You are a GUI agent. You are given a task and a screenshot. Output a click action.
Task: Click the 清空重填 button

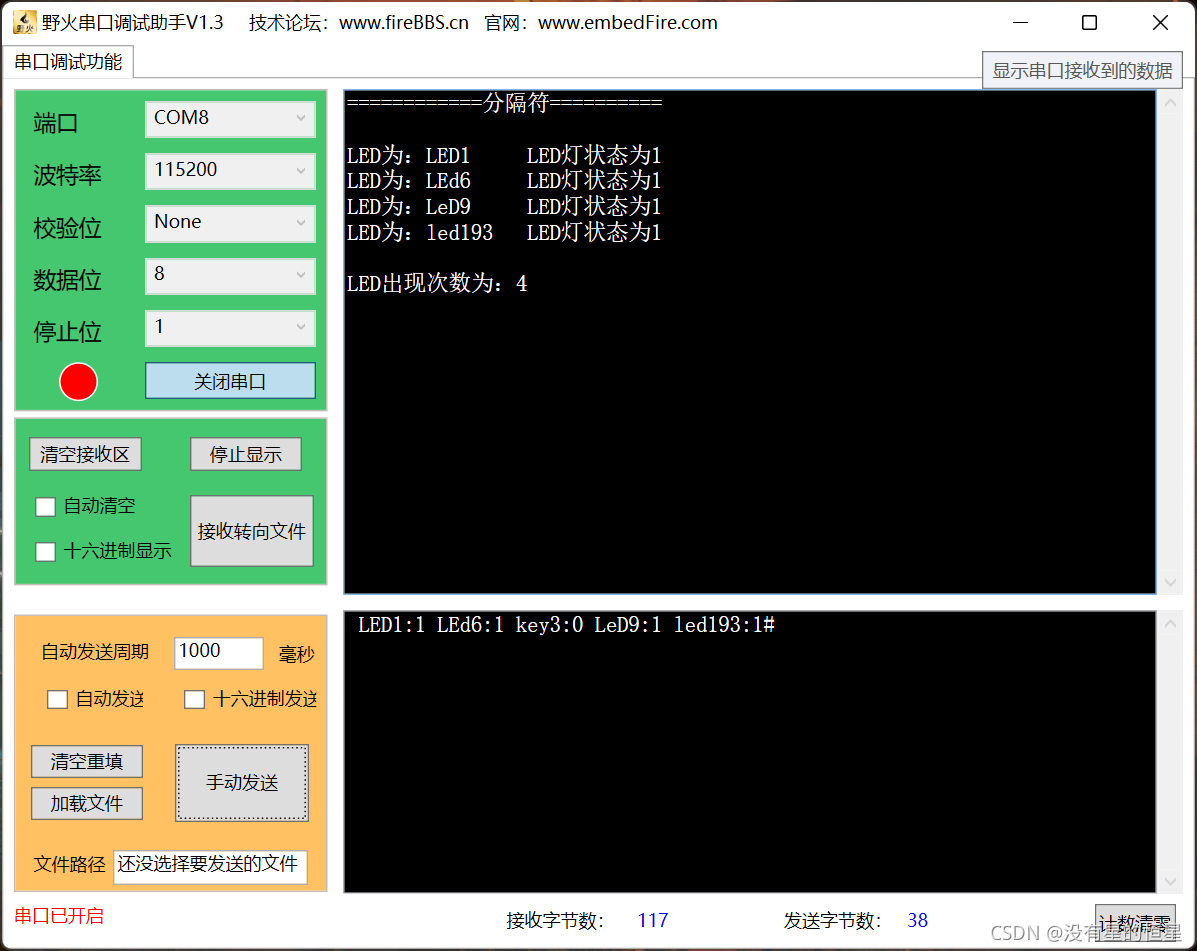pos(87,761)
